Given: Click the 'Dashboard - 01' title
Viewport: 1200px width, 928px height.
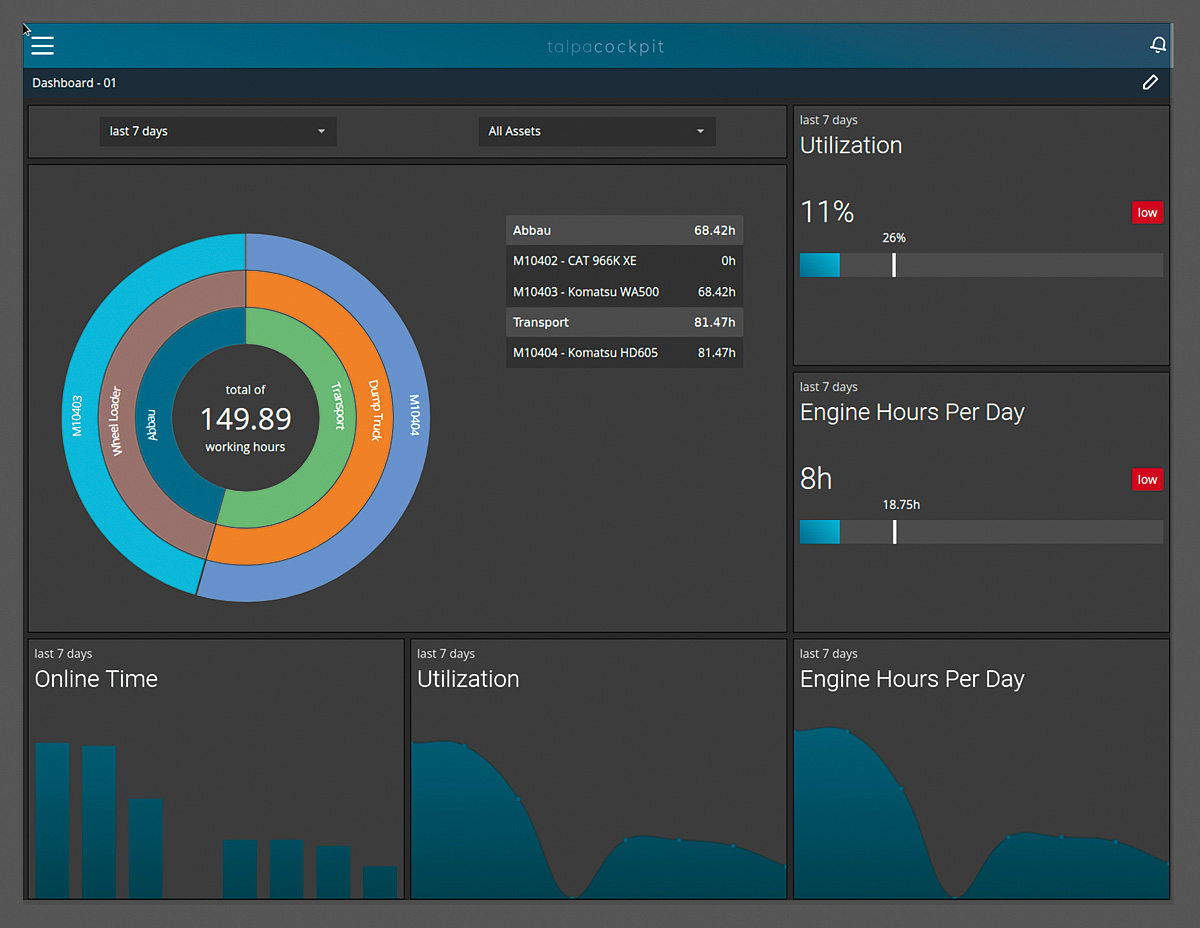Looking at the screenshot, I should pyautogui.click(x=74, y=83).
